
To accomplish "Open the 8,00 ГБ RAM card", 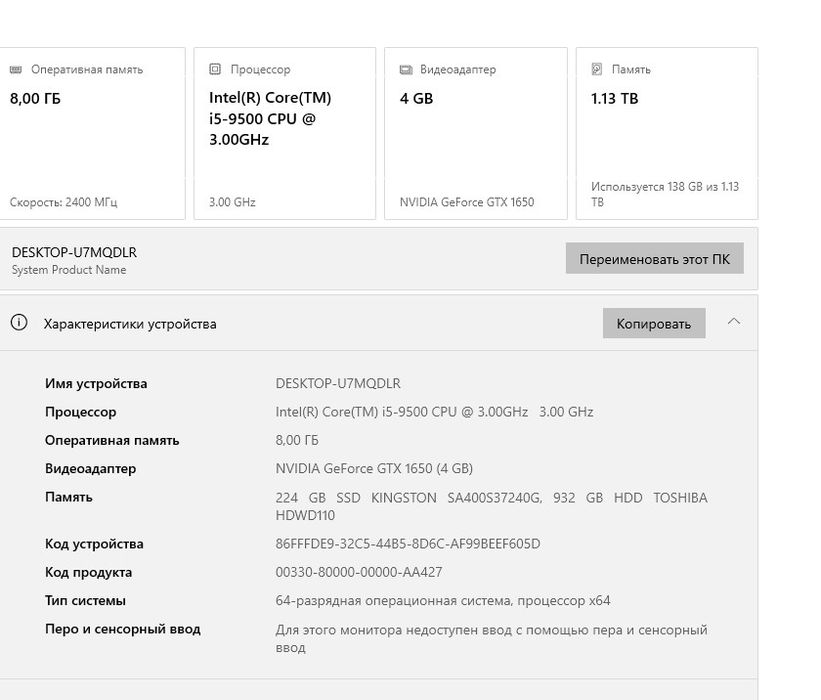I will point(90,140).
